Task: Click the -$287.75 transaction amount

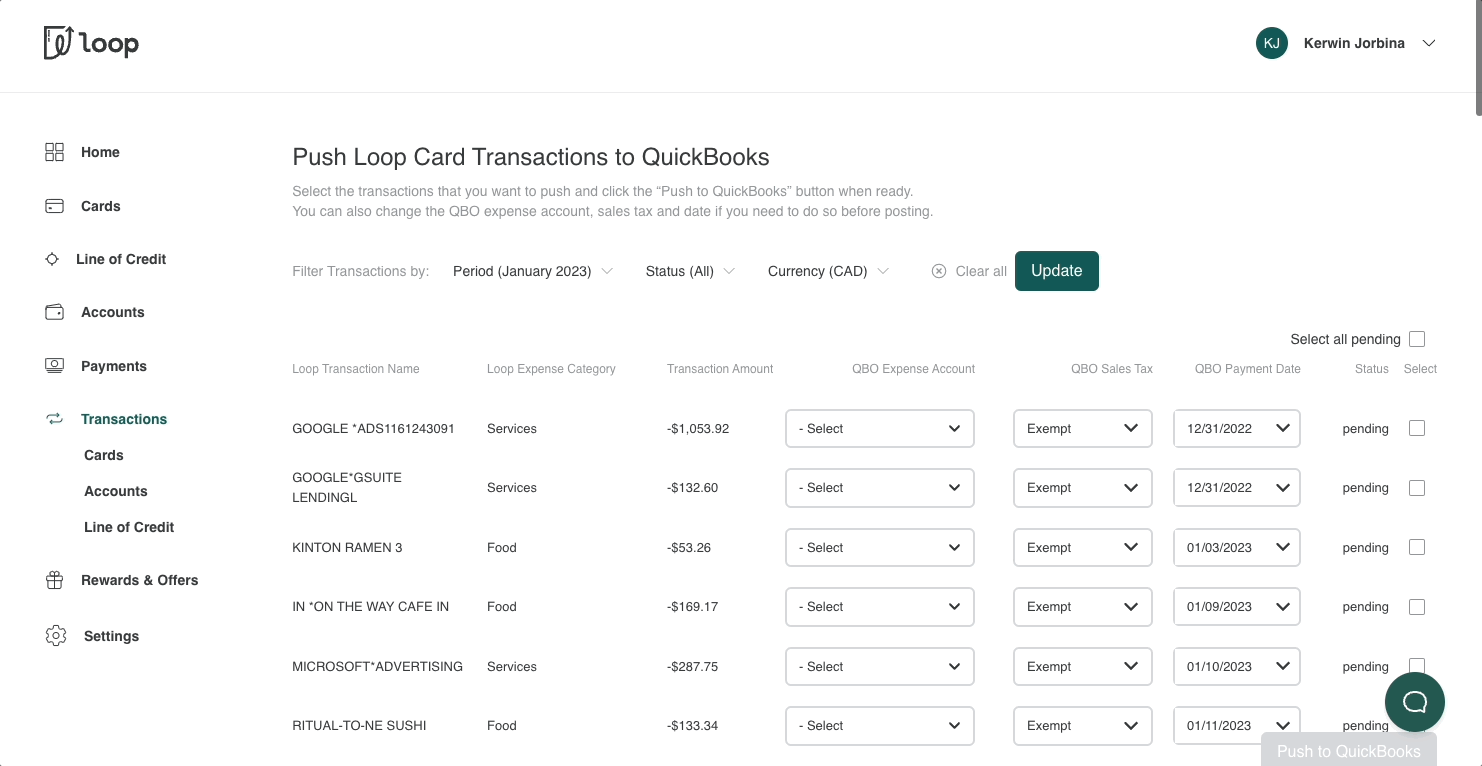Action: pos(692,666)
